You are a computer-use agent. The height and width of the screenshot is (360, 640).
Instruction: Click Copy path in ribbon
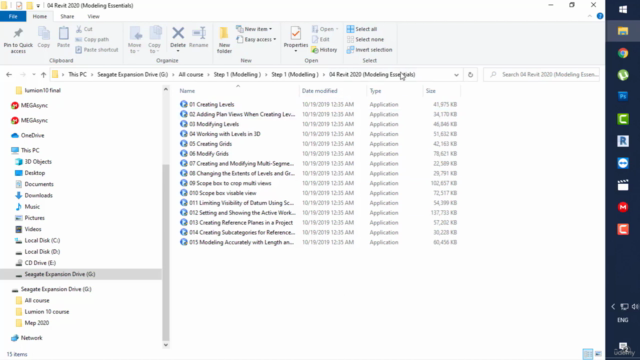[x=92, y=39]
